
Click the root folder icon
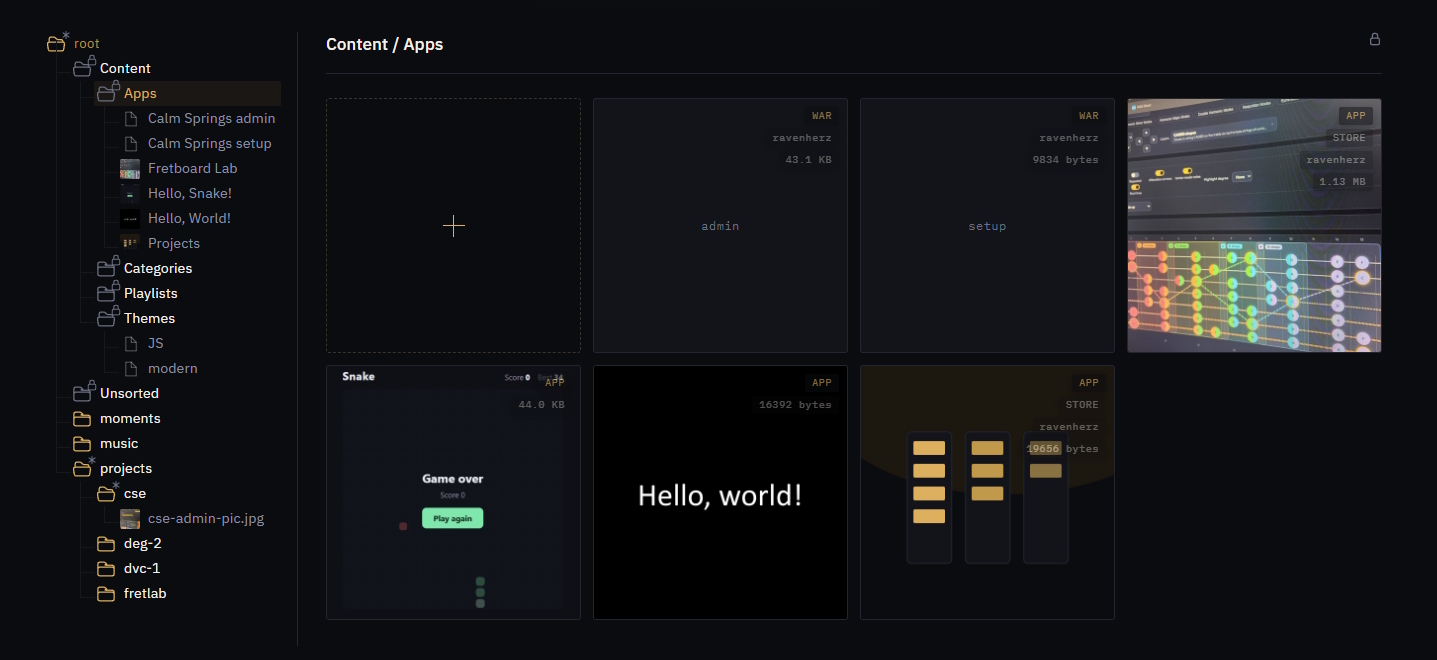(x=57, y=43)
